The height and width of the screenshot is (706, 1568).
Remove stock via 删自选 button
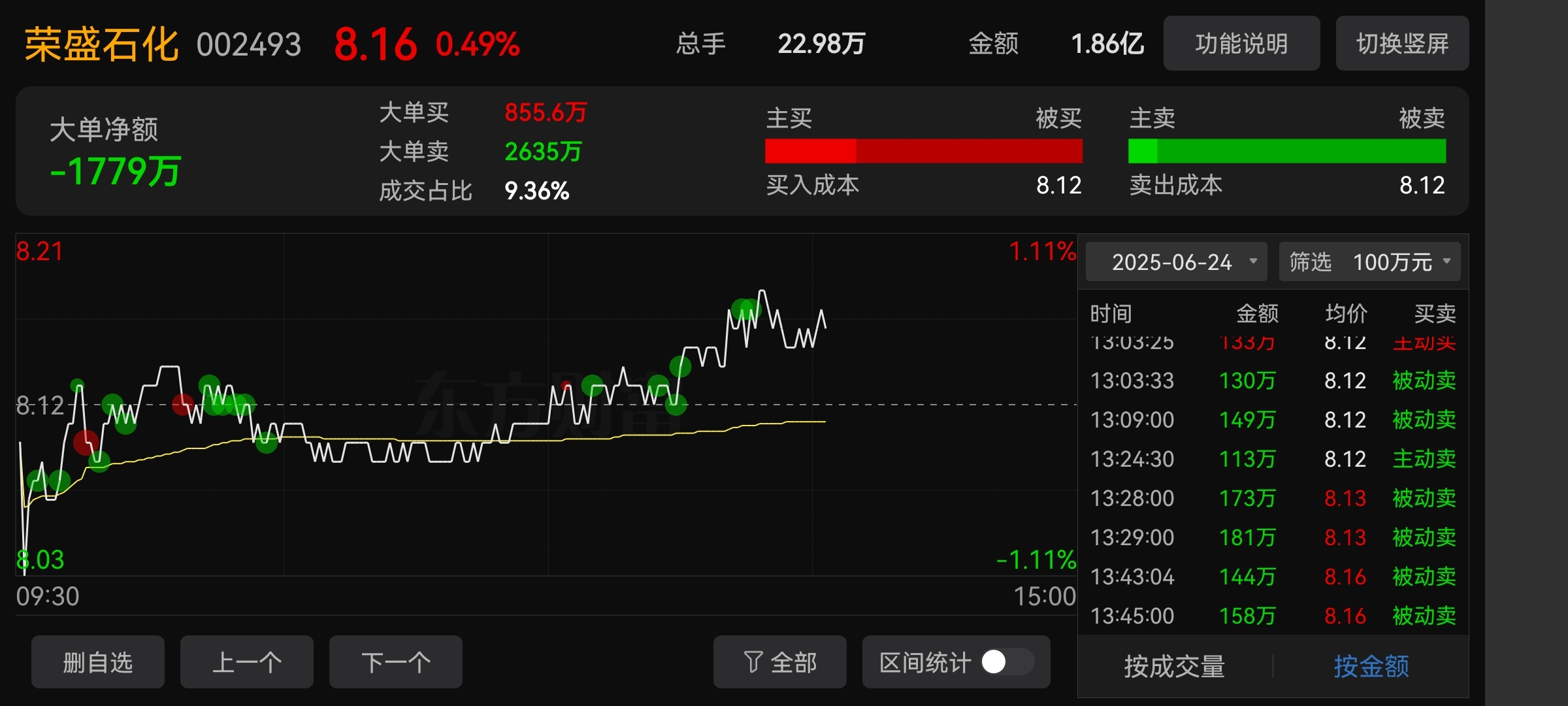pyautogui.click(x=98, y=662)
